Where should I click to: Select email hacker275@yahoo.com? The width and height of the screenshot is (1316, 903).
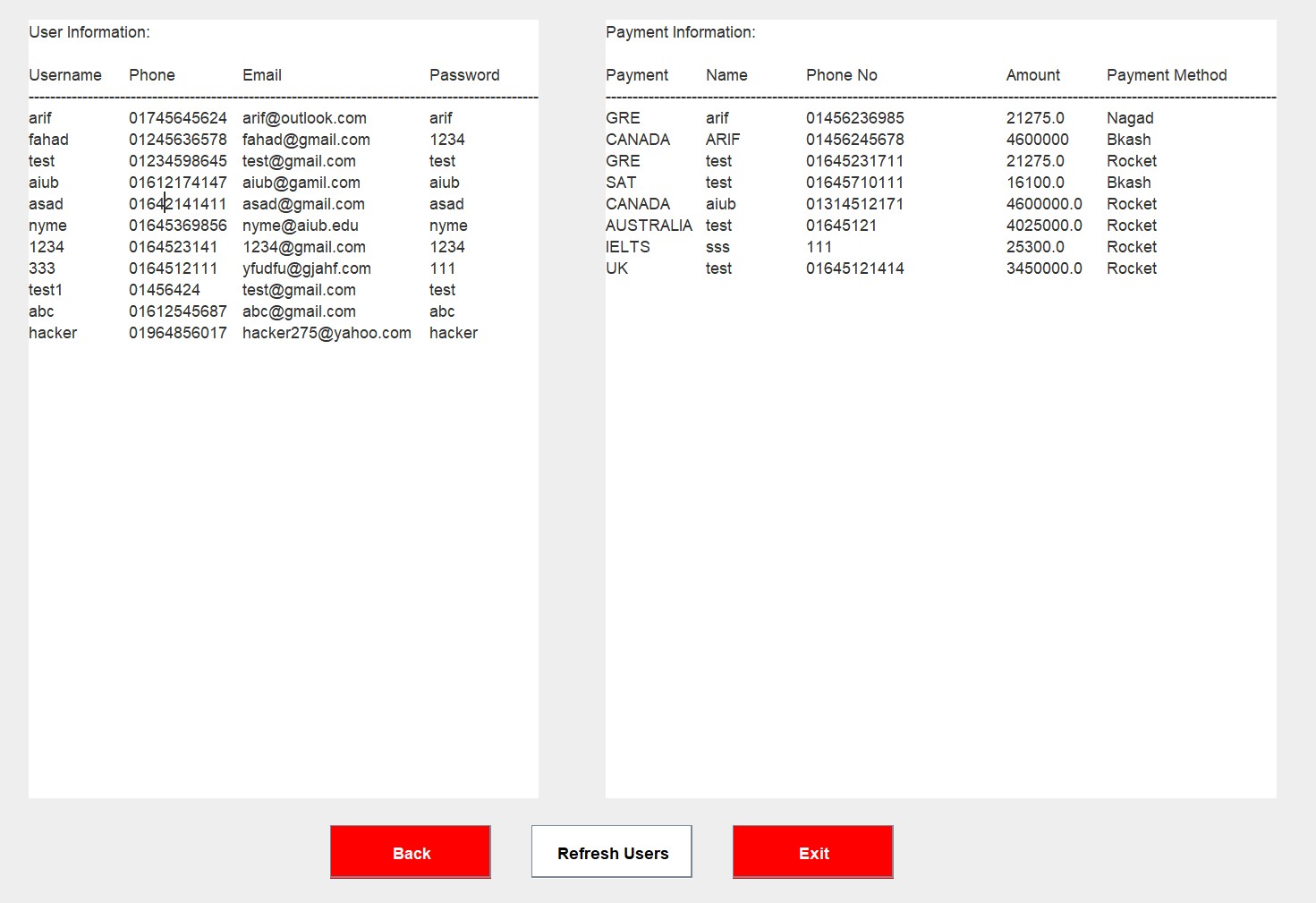(327, 333)
